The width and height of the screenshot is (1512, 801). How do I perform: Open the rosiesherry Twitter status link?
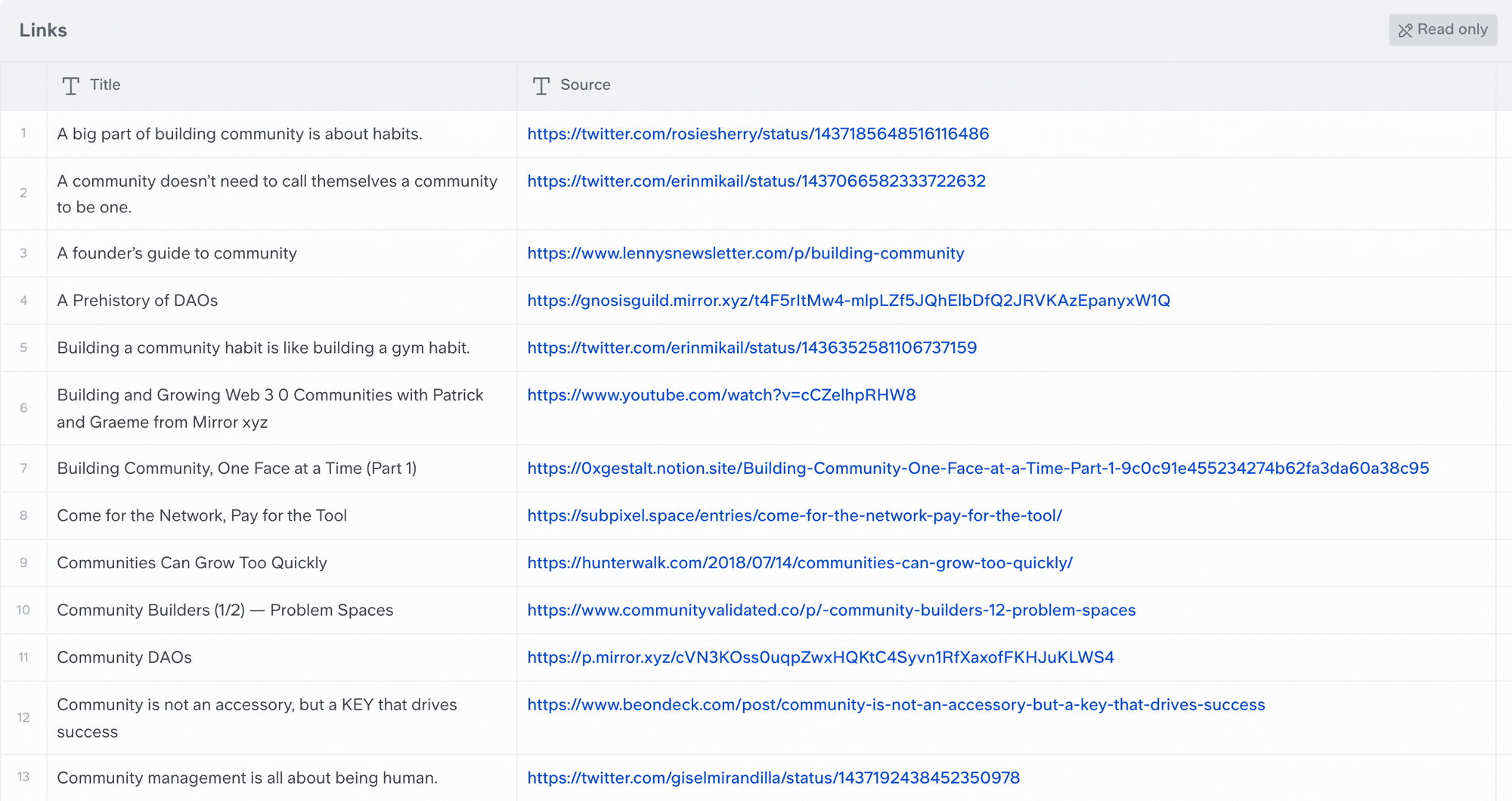click(x=758, y=134)
